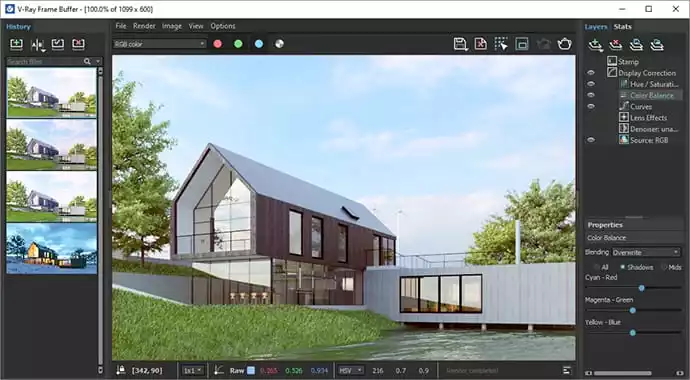This screenshot has height=380, width=690.
Task: Save layer tree preset
Action: (x=636, y=45)
